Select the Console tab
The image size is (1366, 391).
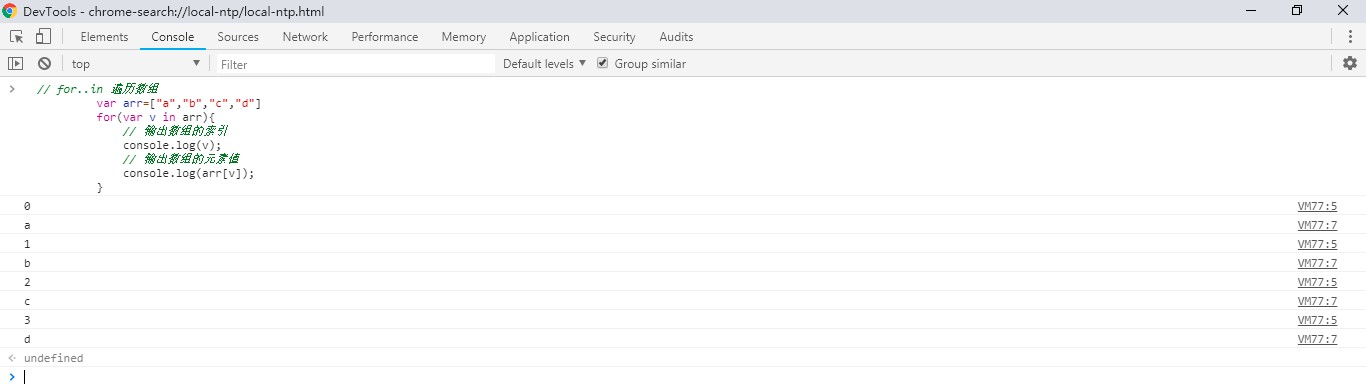(x=173, y=37)
